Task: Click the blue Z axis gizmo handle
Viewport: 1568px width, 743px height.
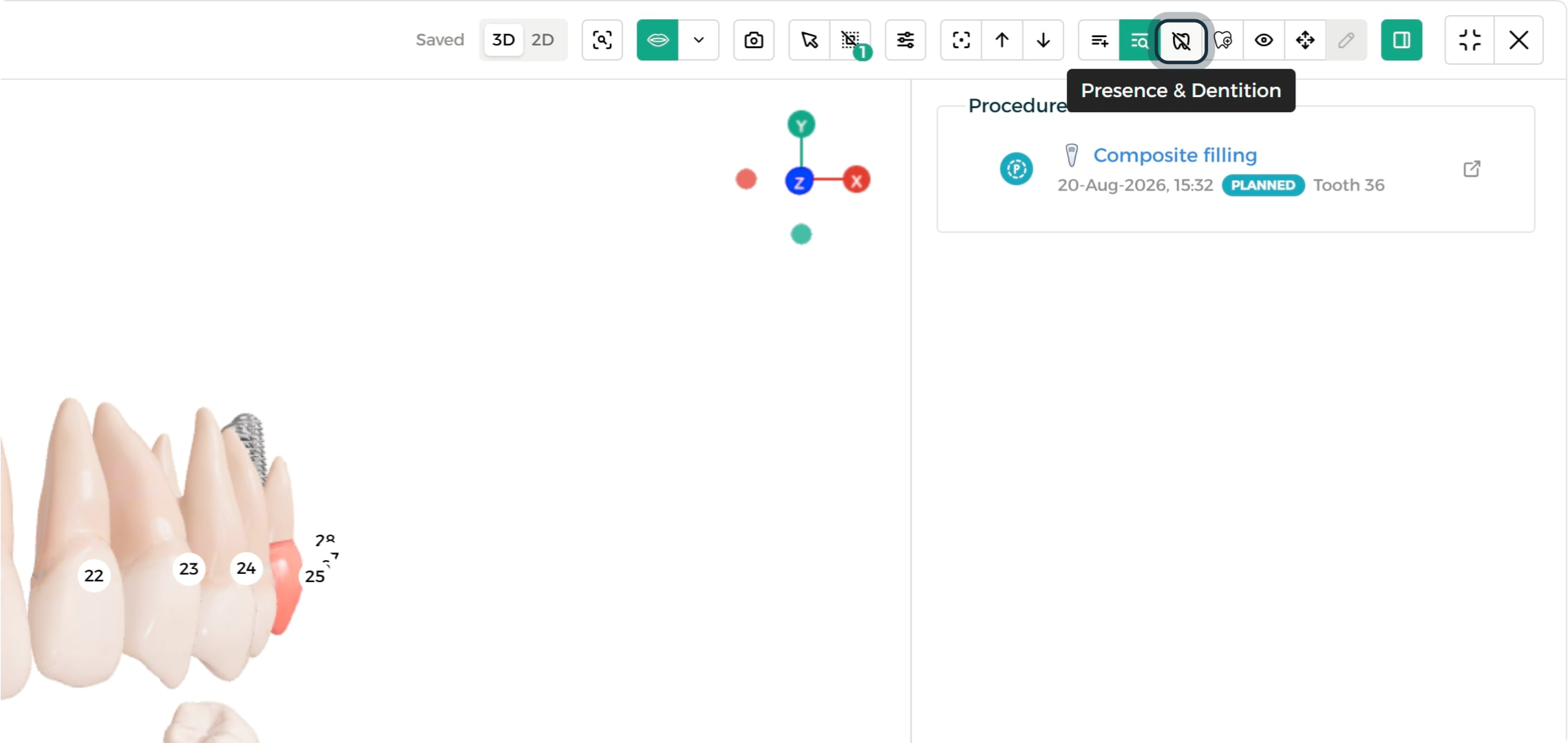Action: (x=799, y=181)
